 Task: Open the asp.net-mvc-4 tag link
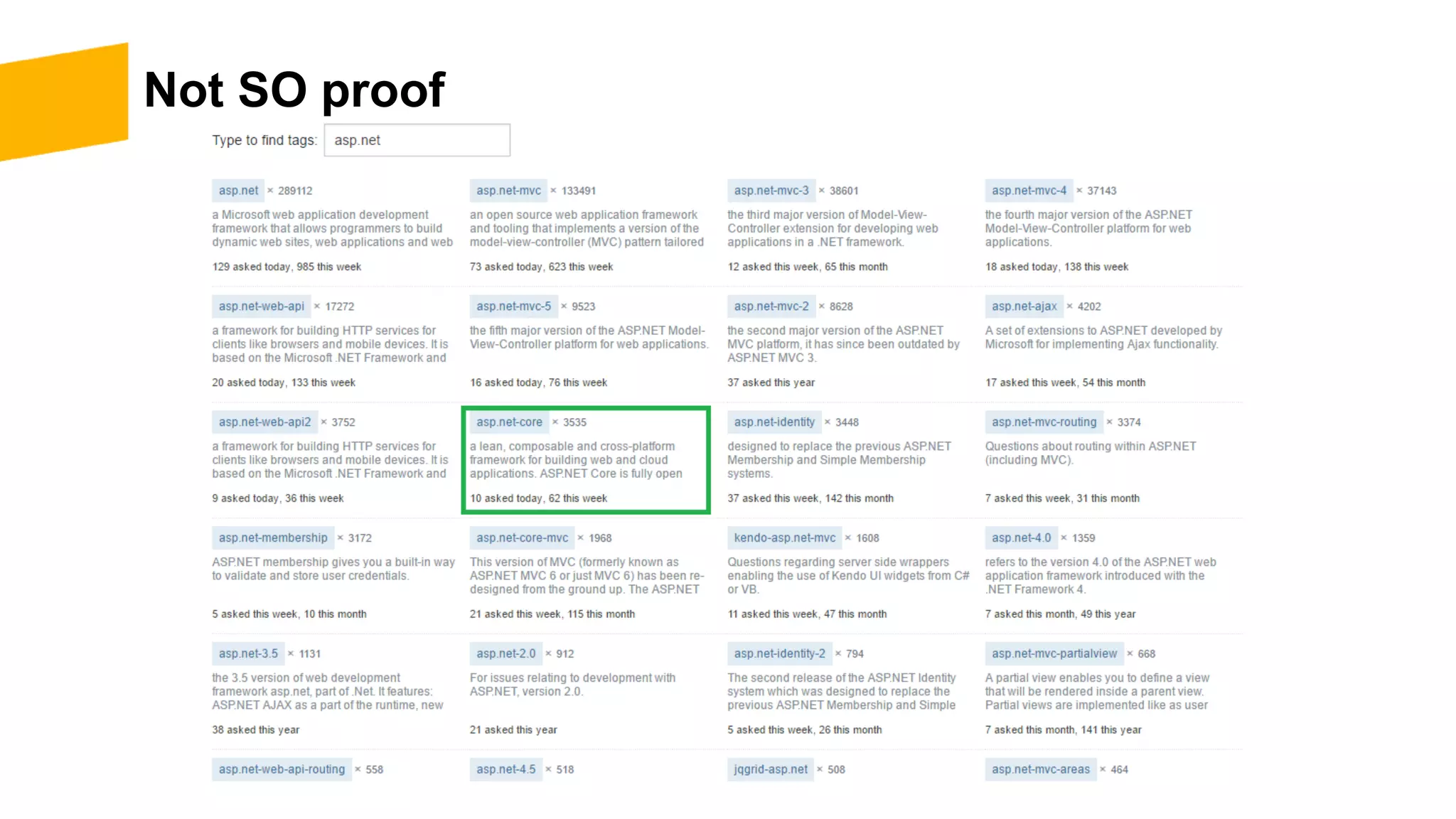pyautogui.click(x=1029, y=191)
